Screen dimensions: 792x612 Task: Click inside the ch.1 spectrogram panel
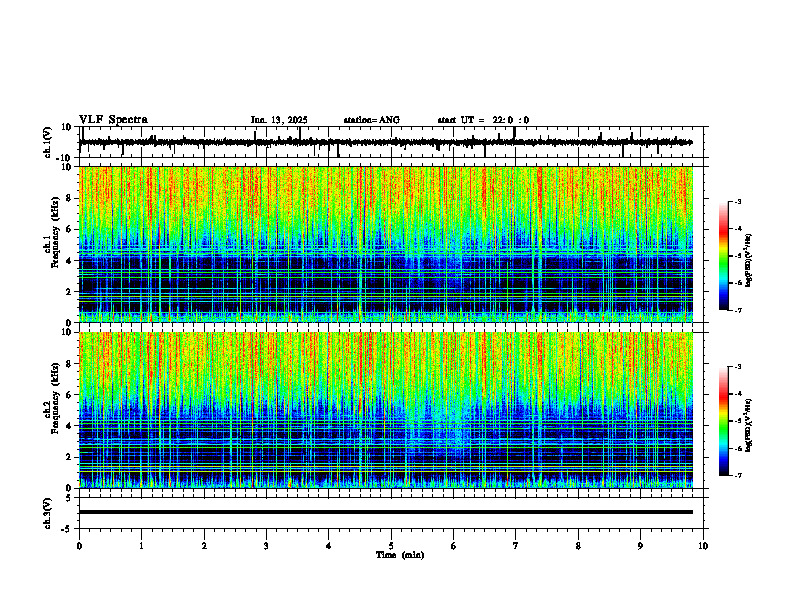(385, 244)
